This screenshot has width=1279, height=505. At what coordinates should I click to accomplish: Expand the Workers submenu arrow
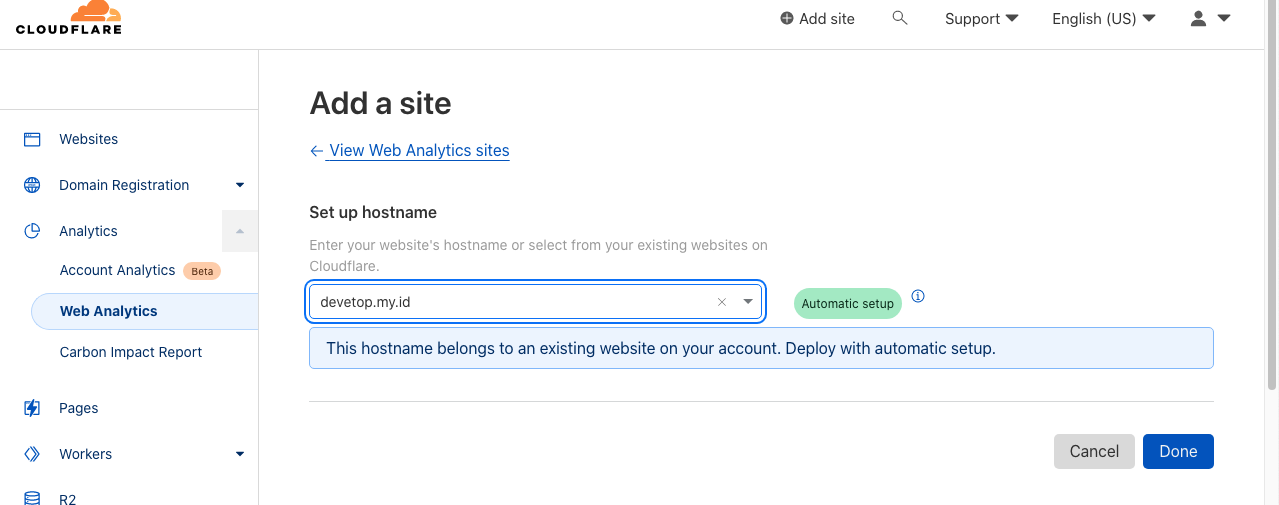(240, 454)
